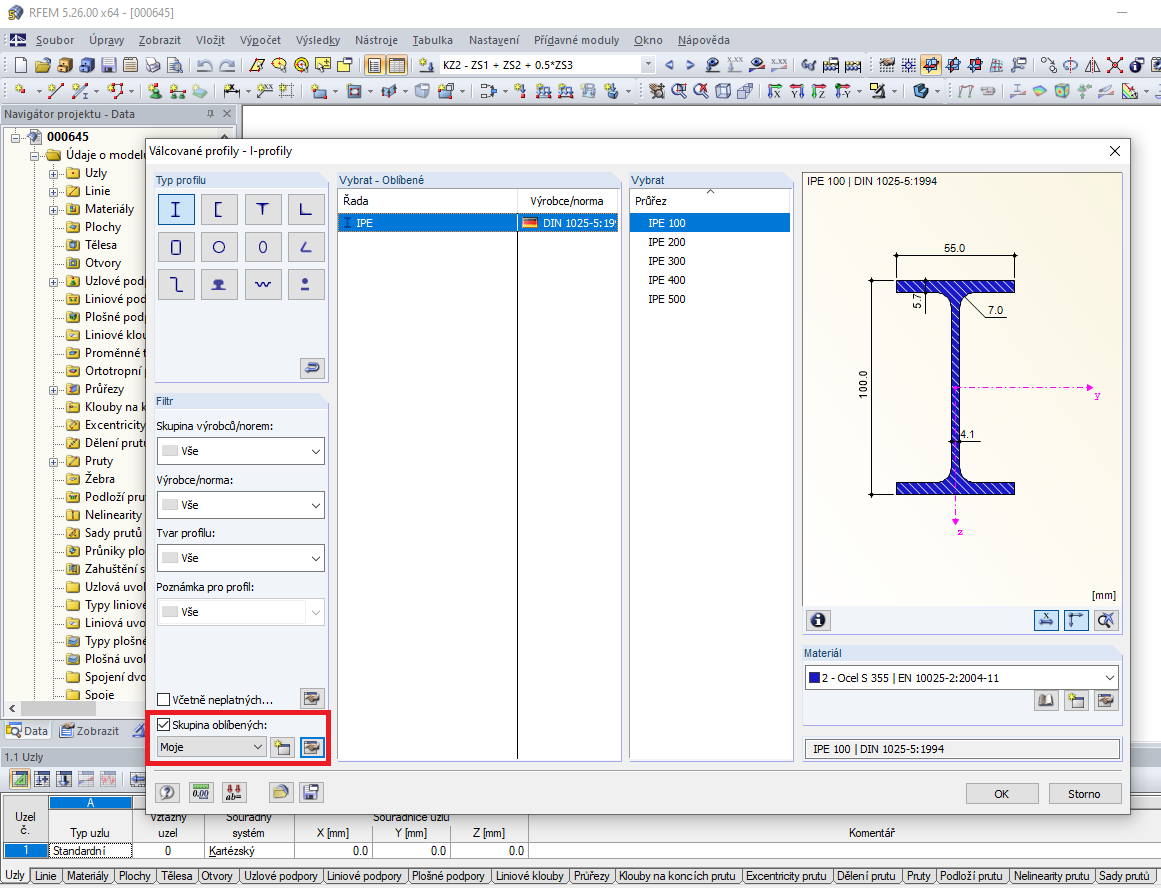
Task: Click the profile name field IPE 100 DIN 1025-5
Action: (962, 750)
